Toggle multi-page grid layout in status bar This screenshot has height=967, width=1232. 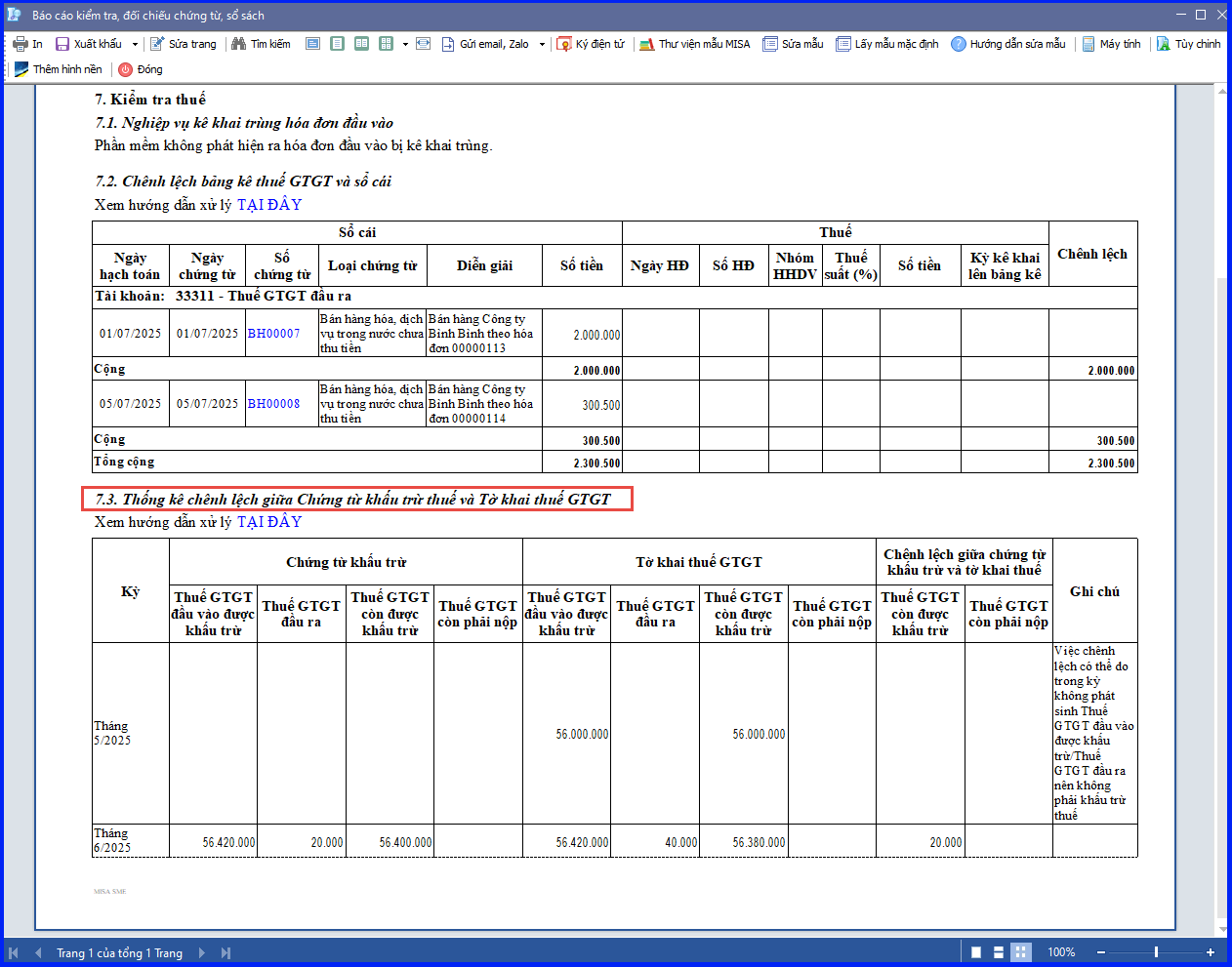[1021, 952]
